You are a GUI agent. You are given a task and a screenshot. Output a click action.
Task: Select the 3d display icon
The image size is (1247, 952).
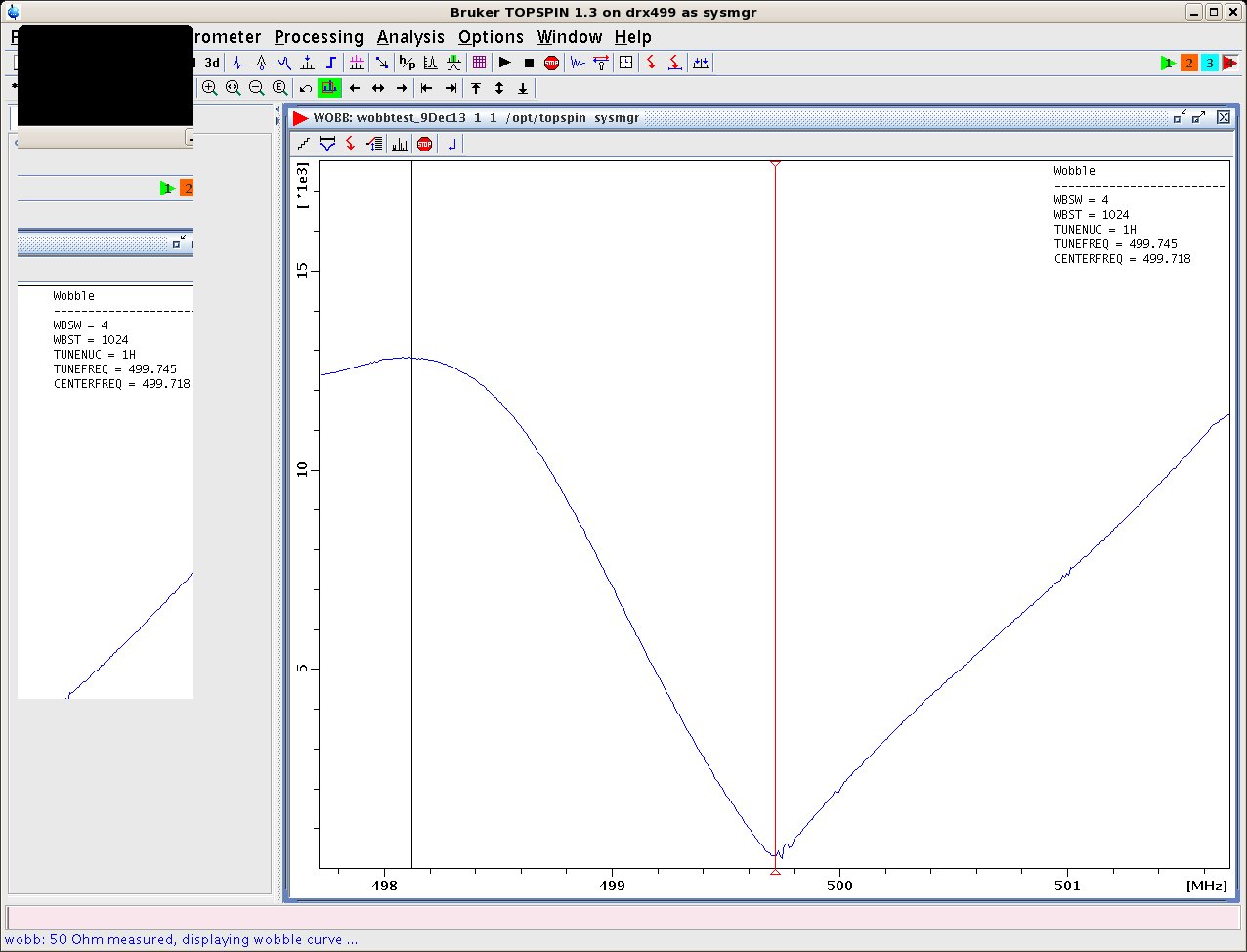[x=212, y=62]
